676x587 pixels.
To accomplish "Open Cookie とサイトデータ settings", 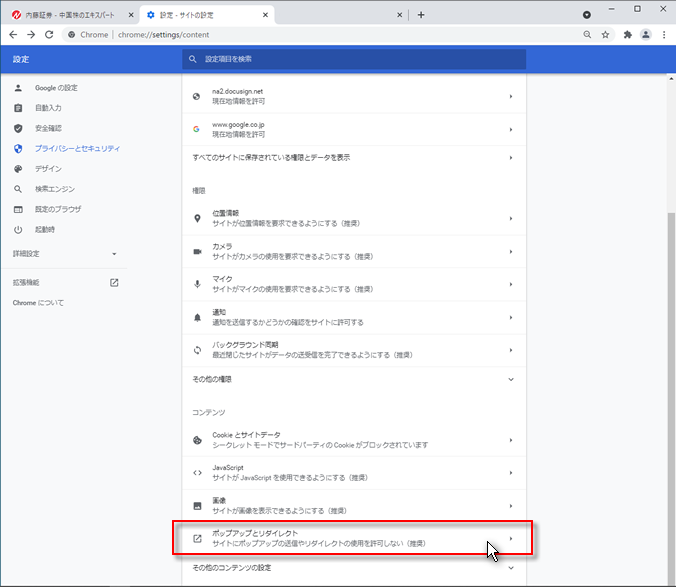I will (x=350, y=440).
